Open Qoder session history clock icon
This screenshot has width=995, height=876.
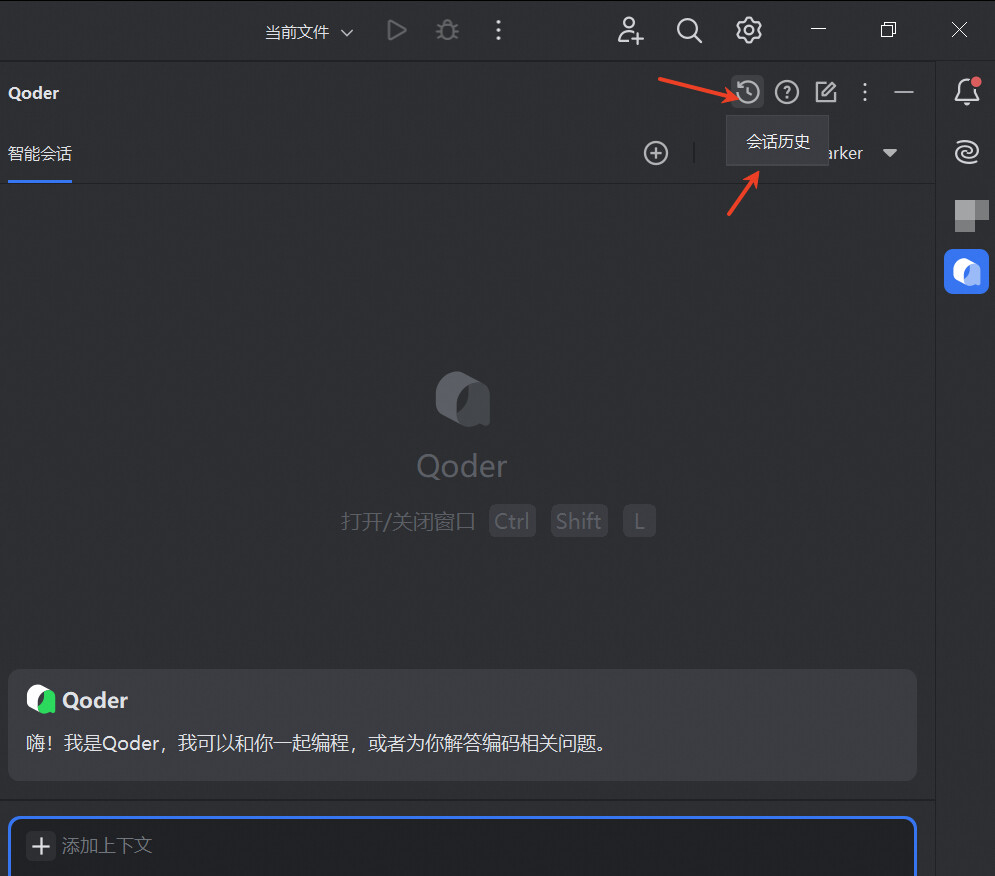point(748,92)
